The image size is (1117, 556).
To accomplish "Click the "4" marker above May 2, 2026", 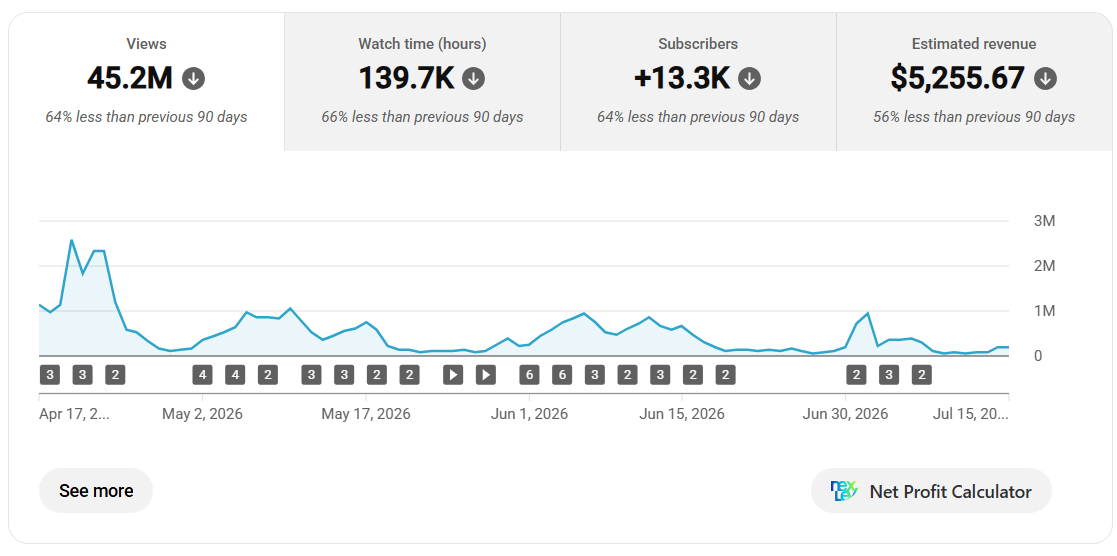I will [x=203, y=374].
